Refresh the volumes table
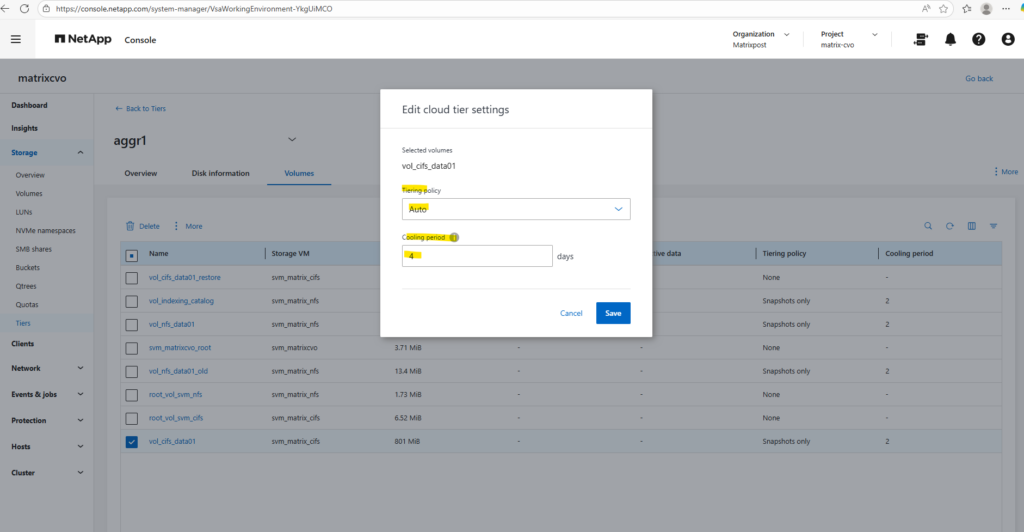Image resolution: width=1024 pixels, height=532 pixels. 950,226
